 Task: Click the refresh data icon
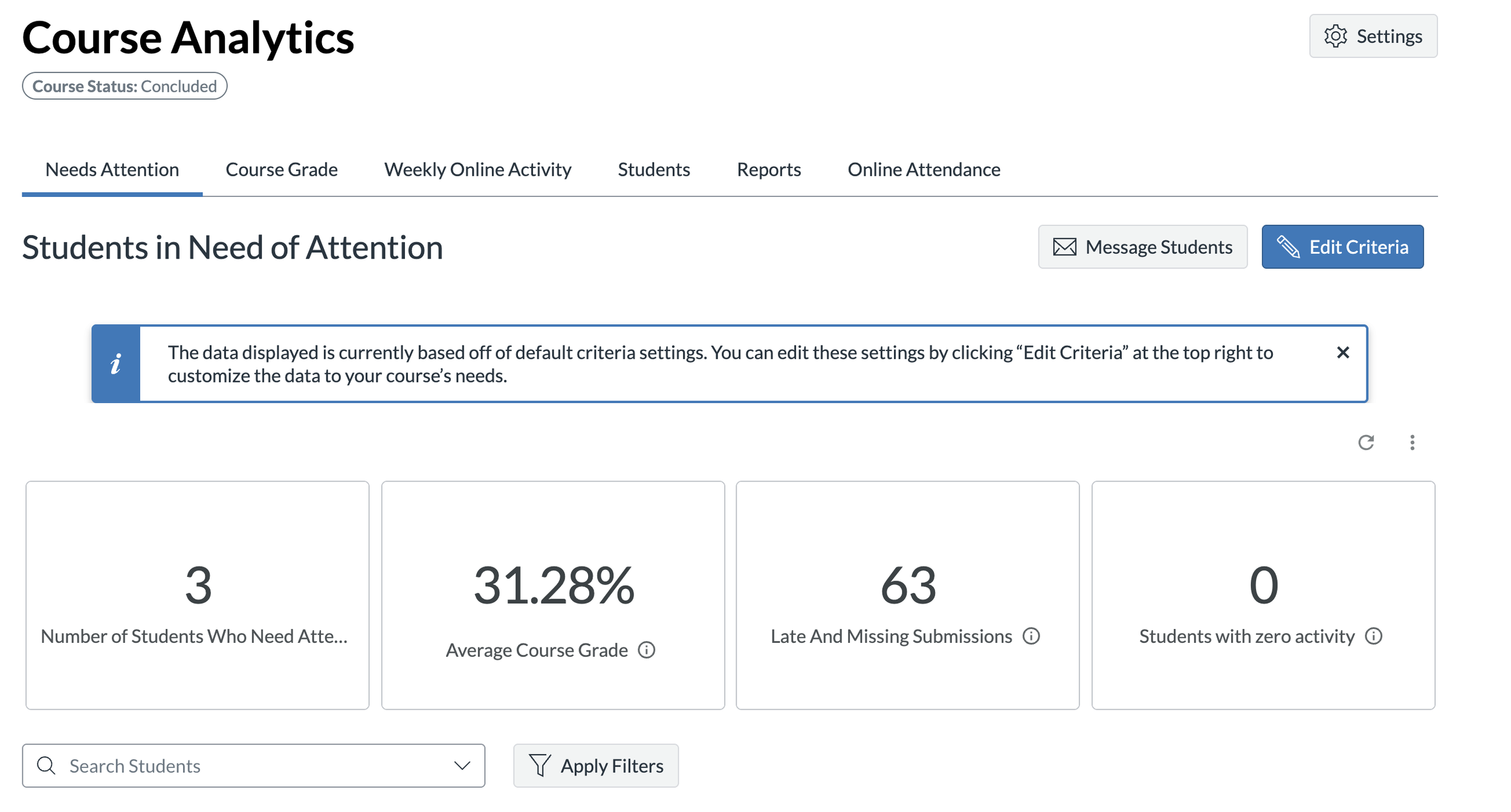point(1366,443)
